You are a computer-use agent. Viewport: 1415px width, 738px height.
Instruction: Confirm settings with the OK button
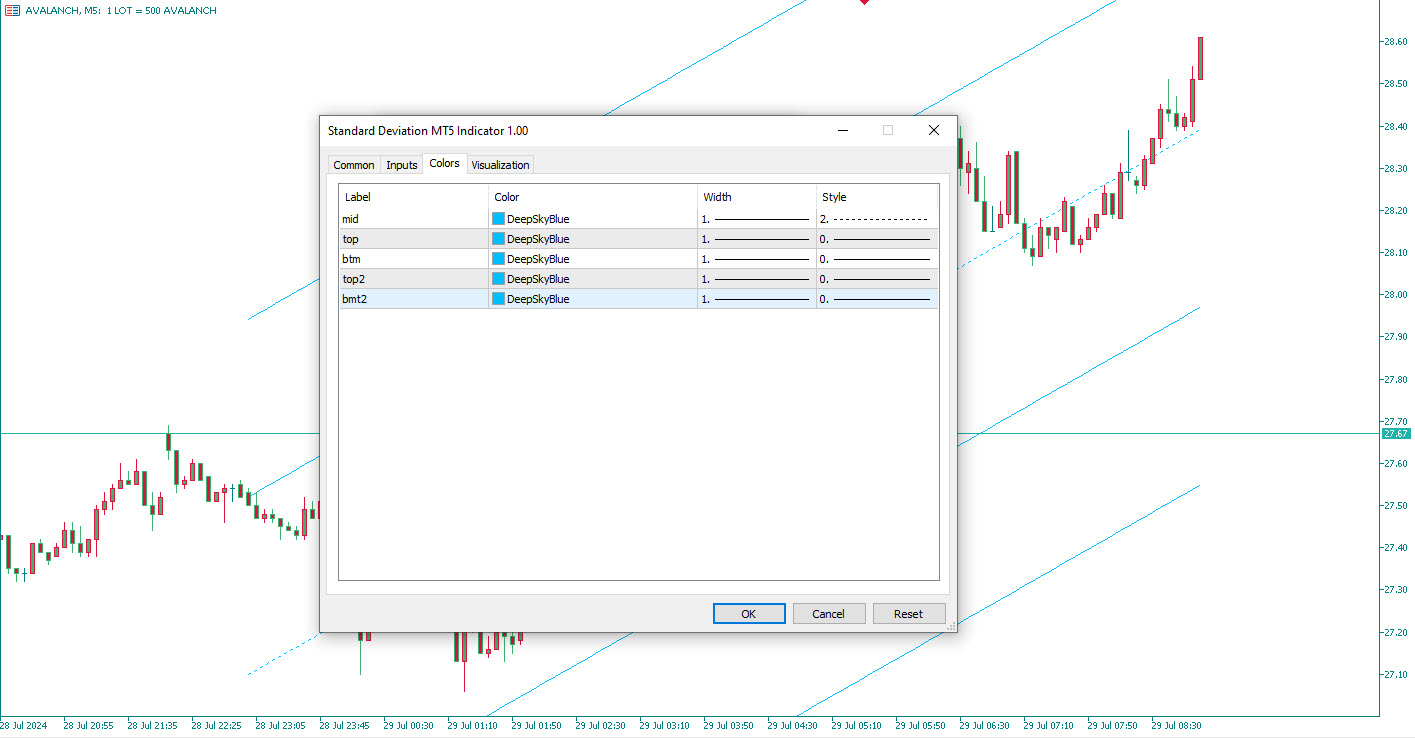pos(749,614)
